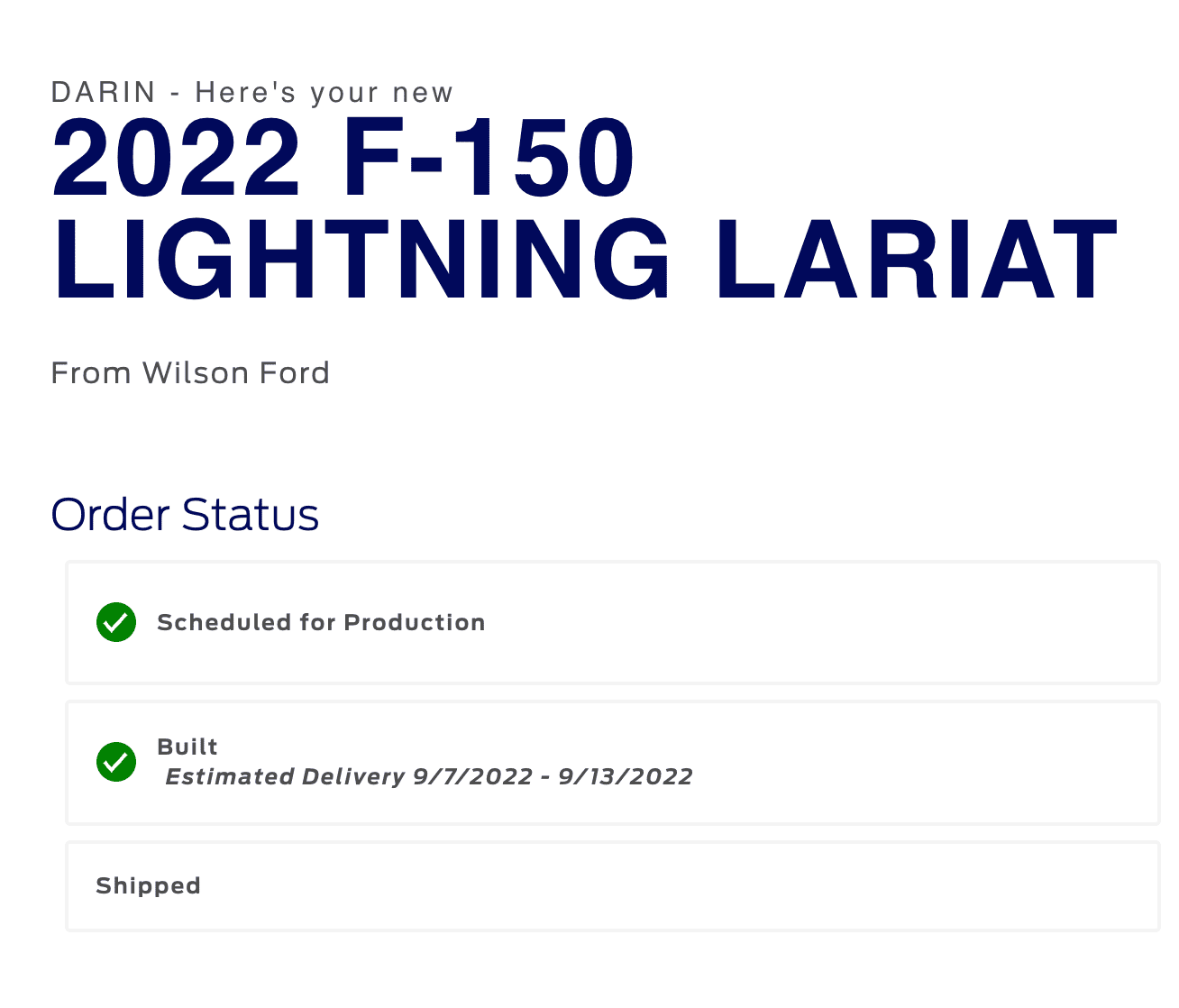Click the 9/7/2022 delivery start date
Image resolution: width=1179 pixels, height=1008 pixels.
pyautogui.click(x=472, y=776)
